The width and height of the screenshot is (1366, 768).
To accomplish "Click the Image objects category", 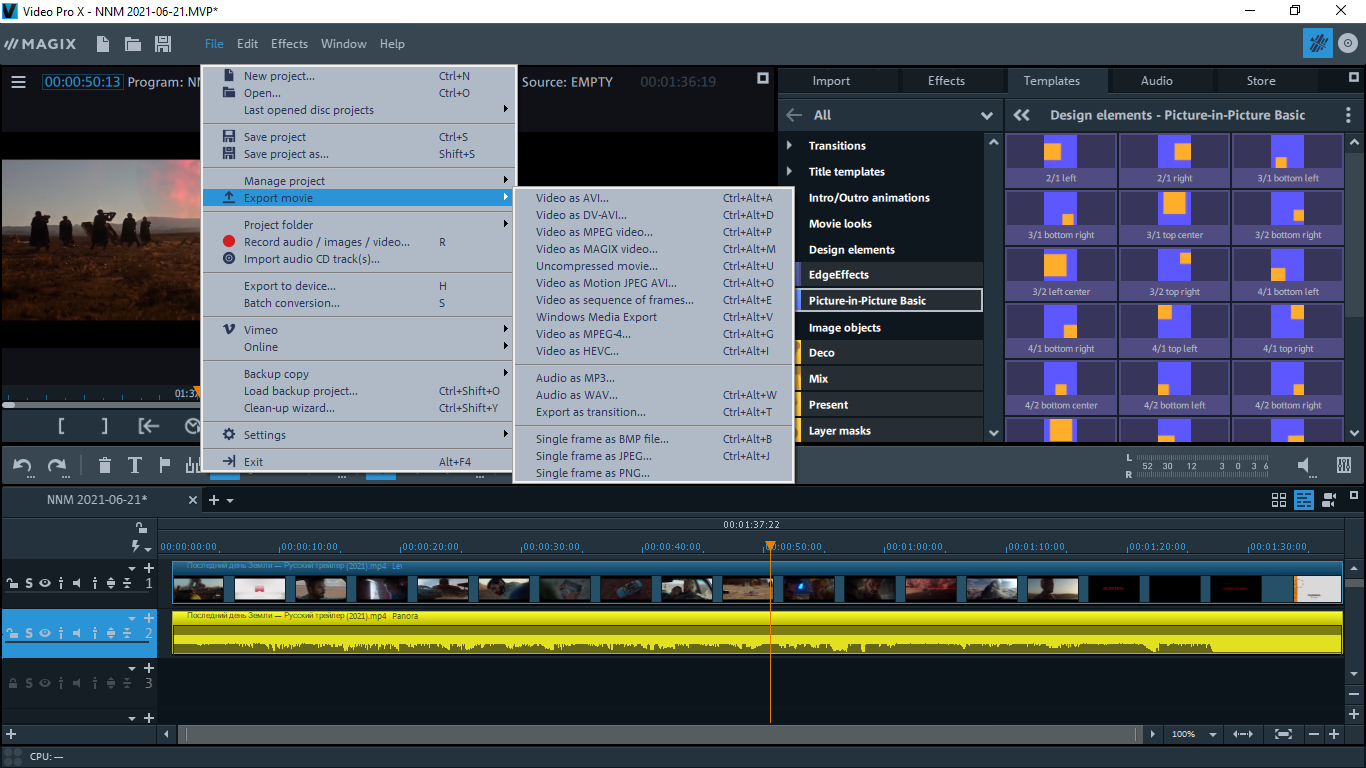I will click(844, 328).
